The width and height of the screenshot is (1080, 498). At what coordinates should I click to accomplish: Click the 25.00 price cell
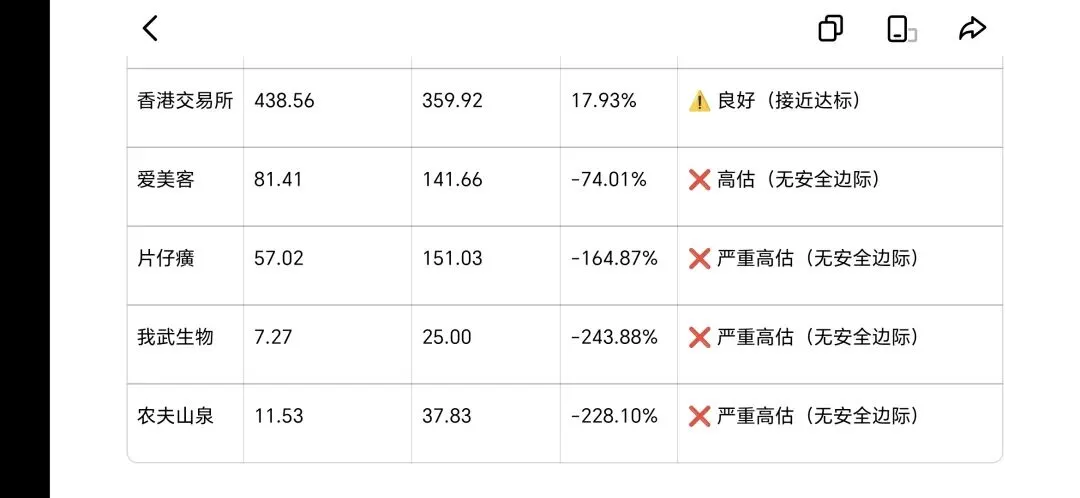(486, 344)
